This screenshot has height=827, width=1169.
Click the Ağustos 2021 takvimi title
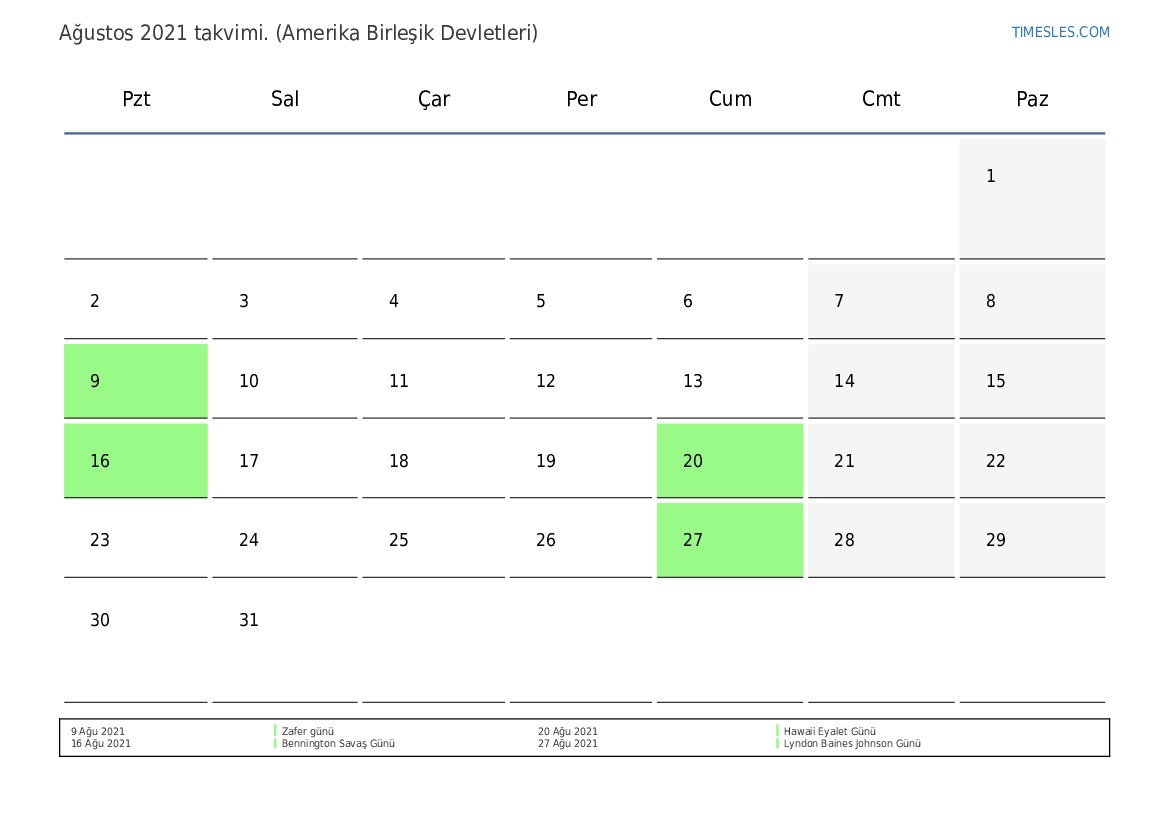[298, 33]
